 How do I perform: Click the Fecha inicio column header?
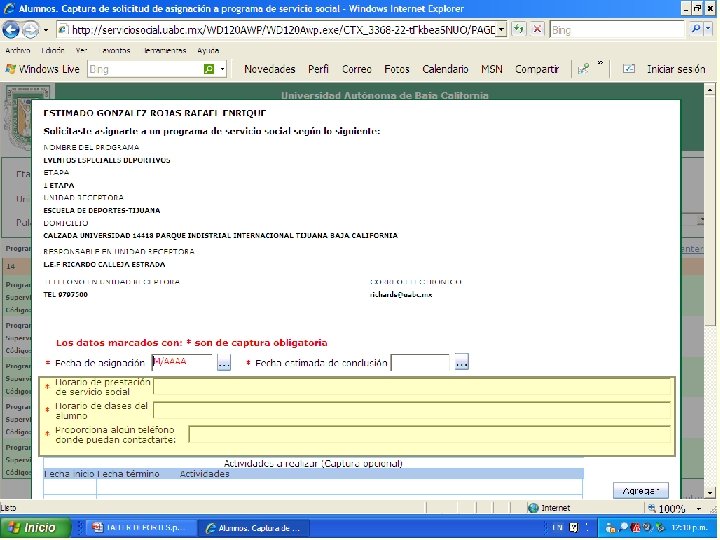(69, 474)
